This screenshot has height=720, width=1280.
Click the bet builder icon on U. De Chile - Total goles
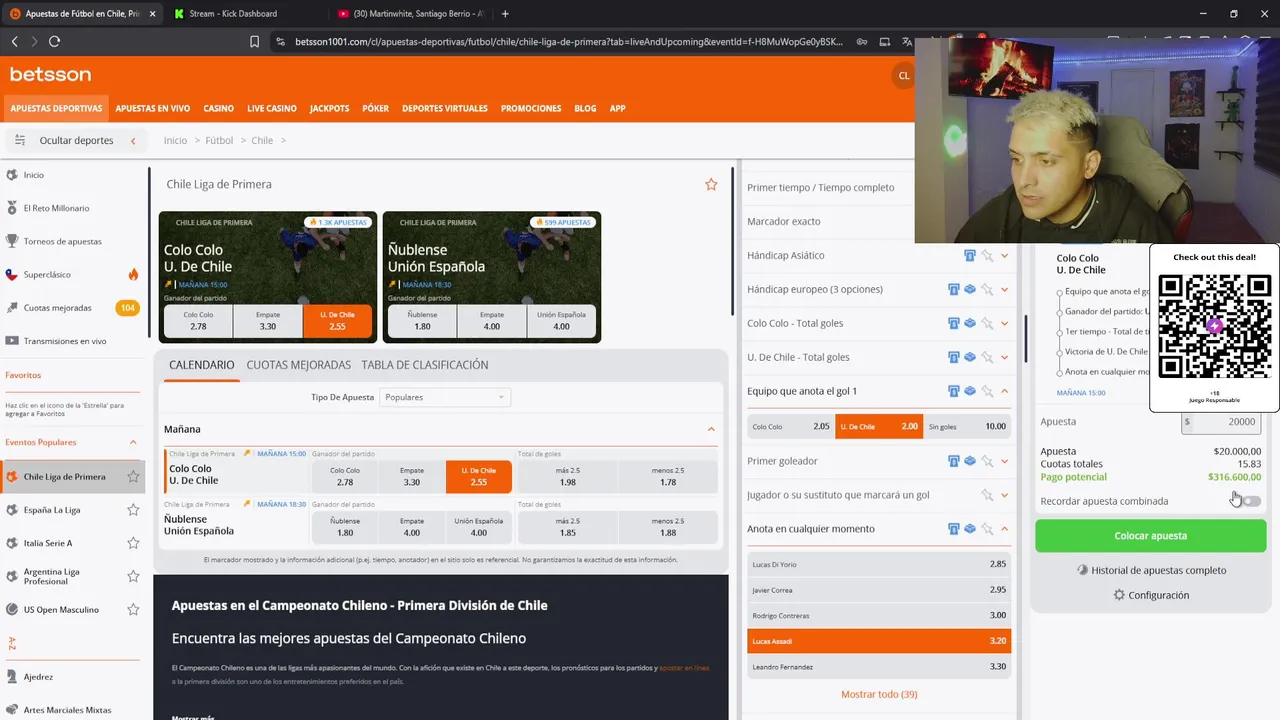[954, 358]
